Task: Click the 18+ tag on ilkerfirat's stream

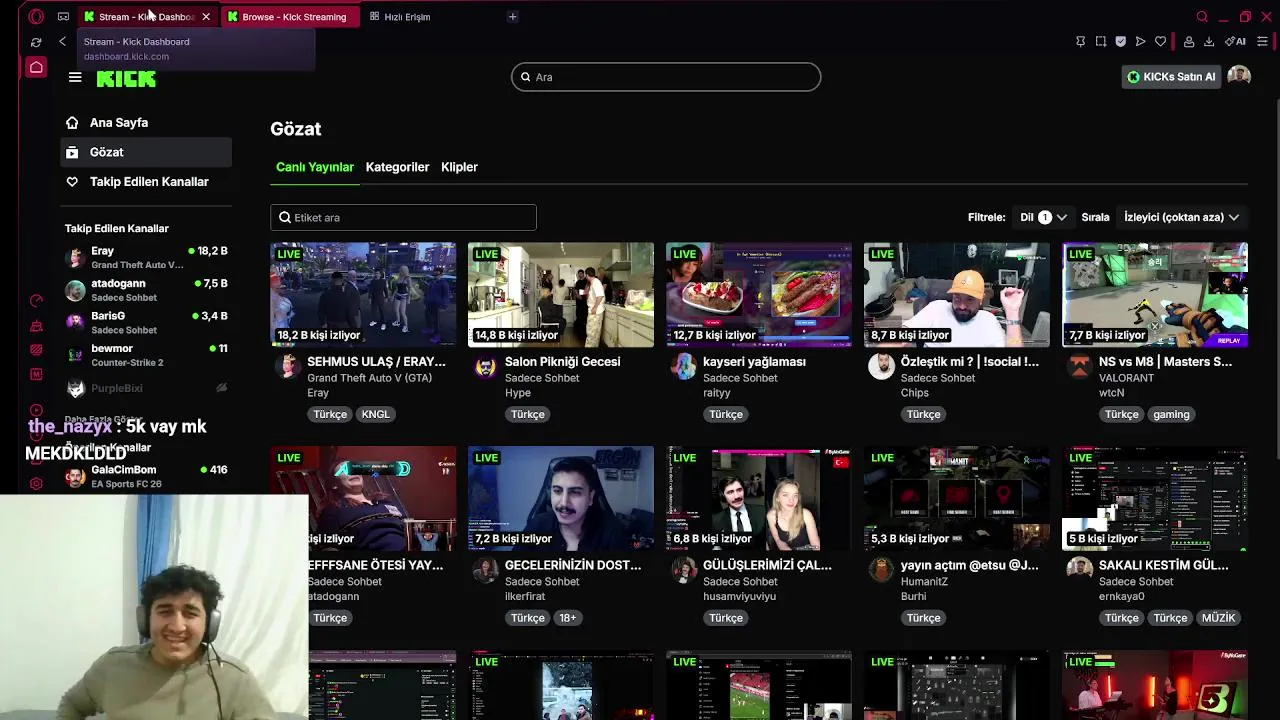Action: click(x=568, y=618)
